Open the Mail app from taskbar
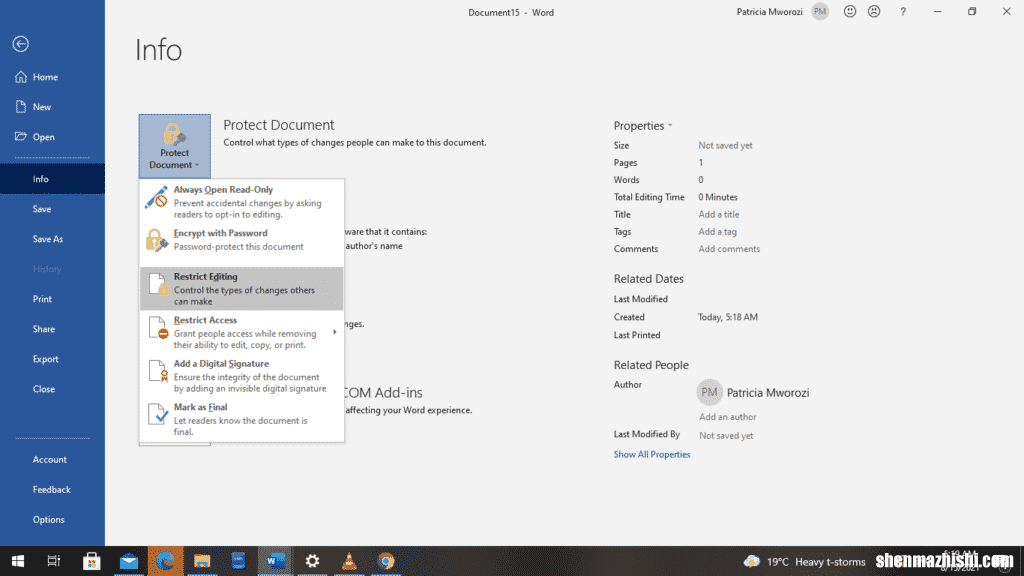Screen dimensions: 1024x576 pos(129,561)
